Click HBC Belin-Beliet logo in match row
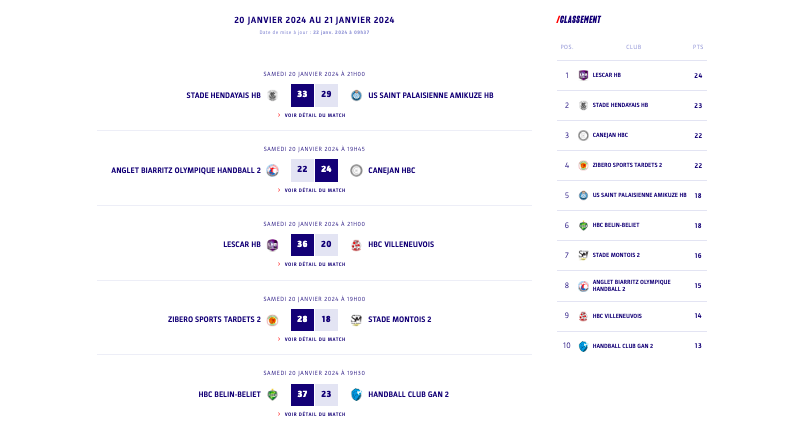 272,394
